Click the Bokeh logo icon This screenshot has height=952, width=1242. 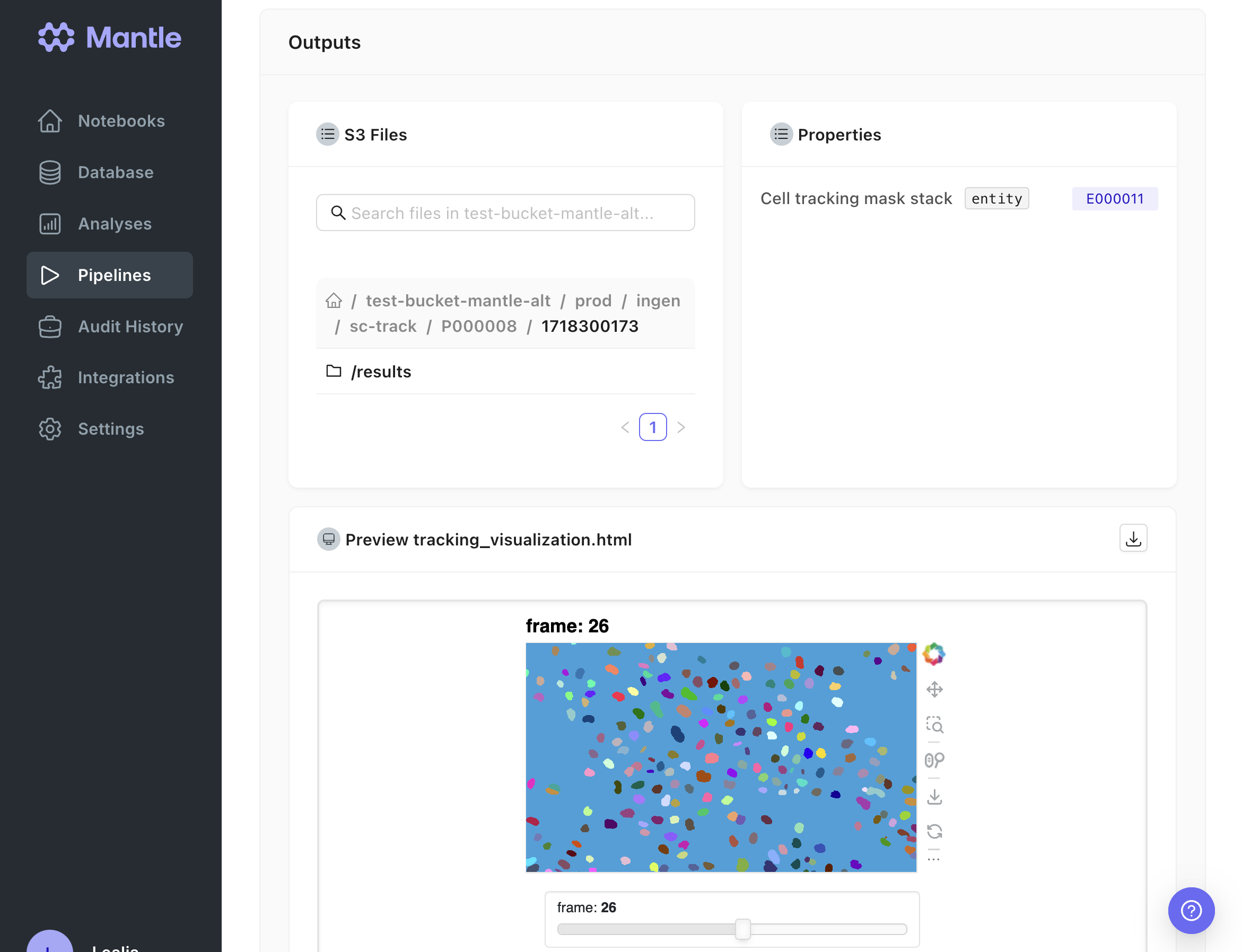coord(934,655)
